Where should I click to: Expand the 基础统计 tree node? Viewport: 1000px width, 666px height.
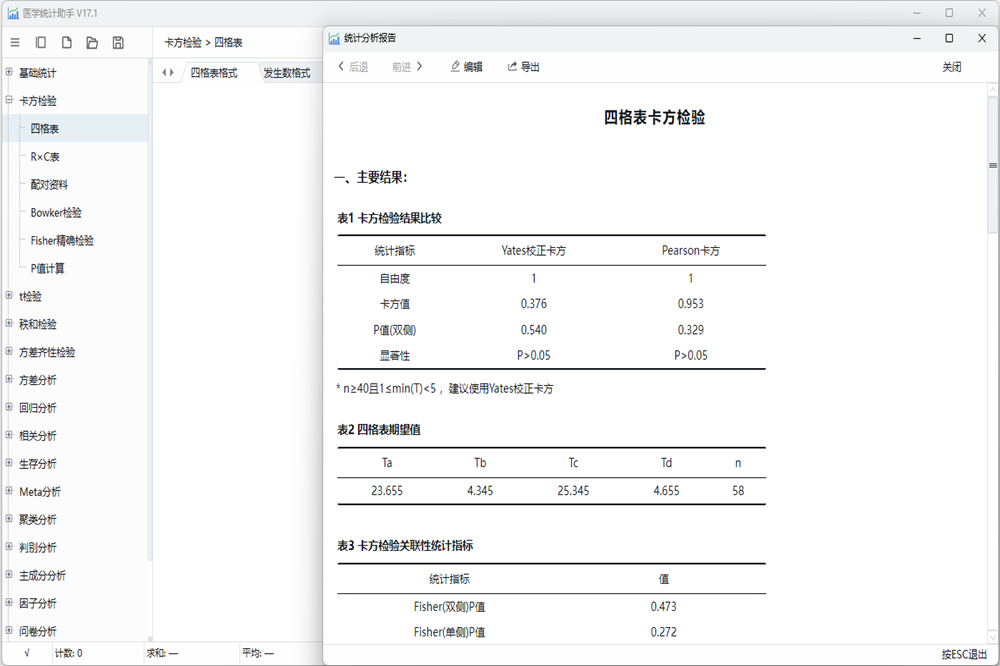coord(9,72)
